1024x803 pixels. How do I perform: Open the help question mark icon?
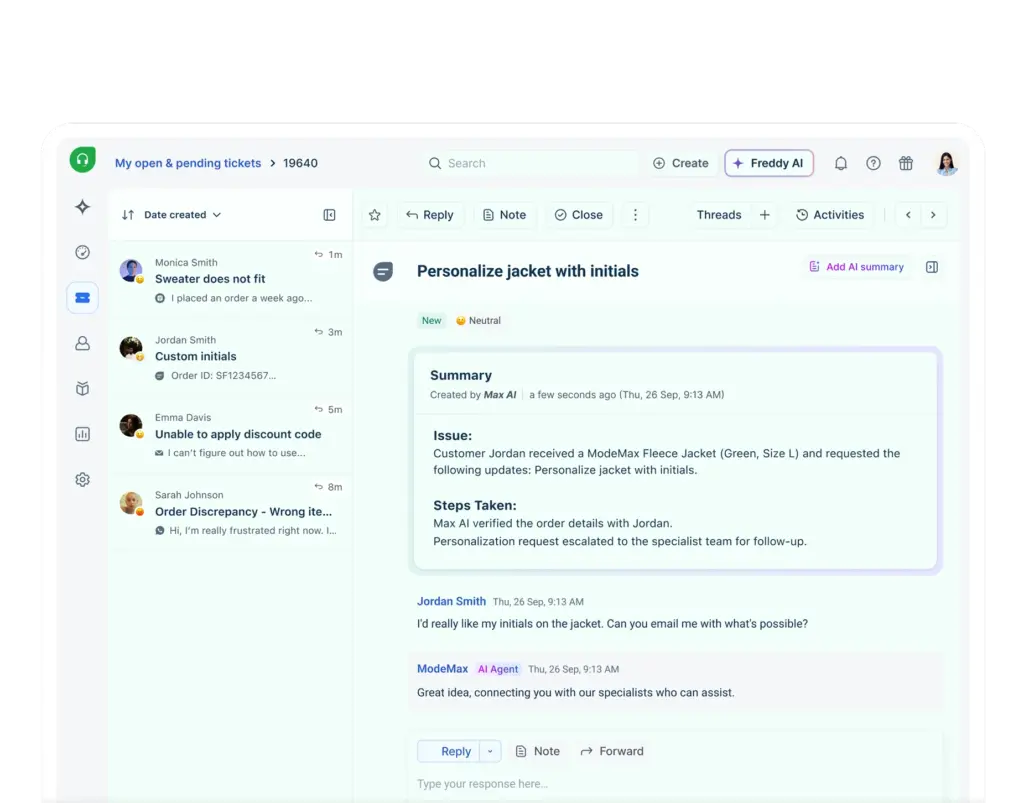coord(873,163)
